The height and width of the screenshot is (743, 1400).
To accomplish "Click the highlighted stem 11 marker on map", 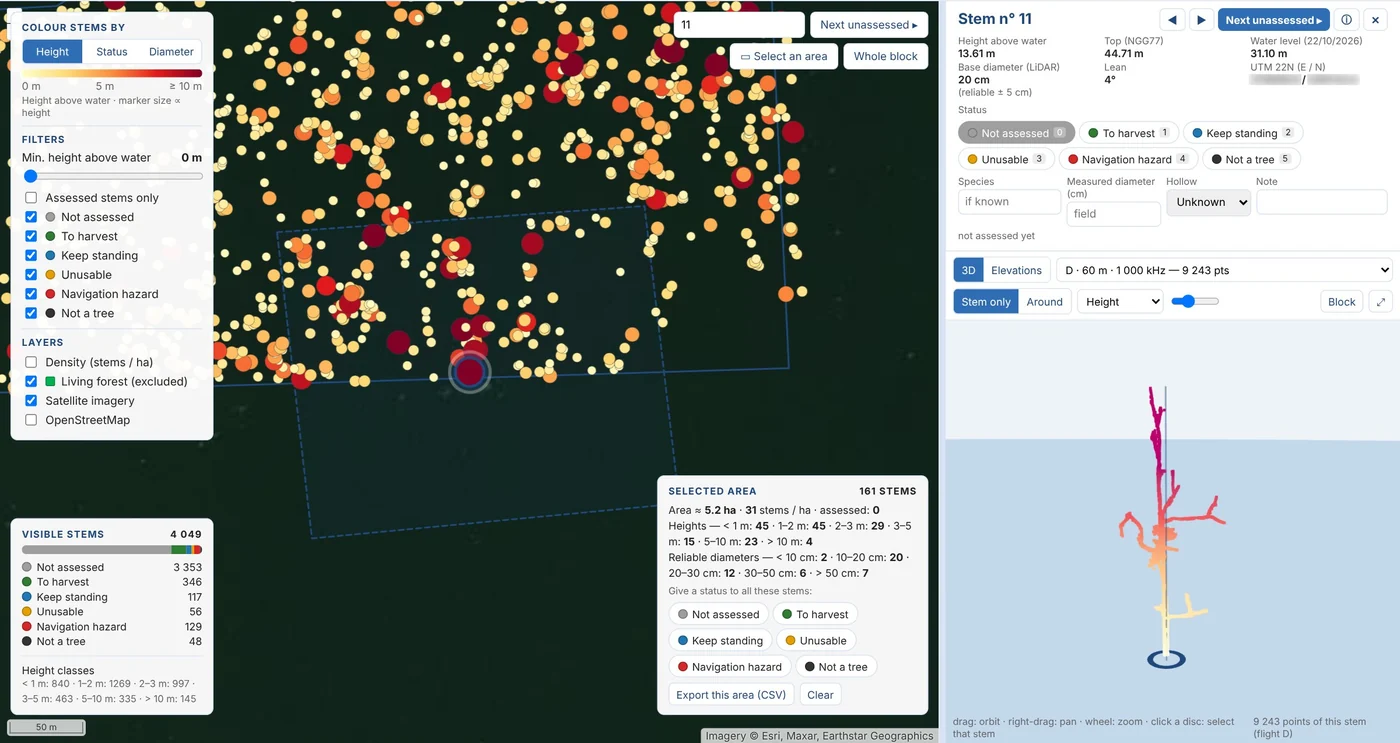I will tap(469, 372).
